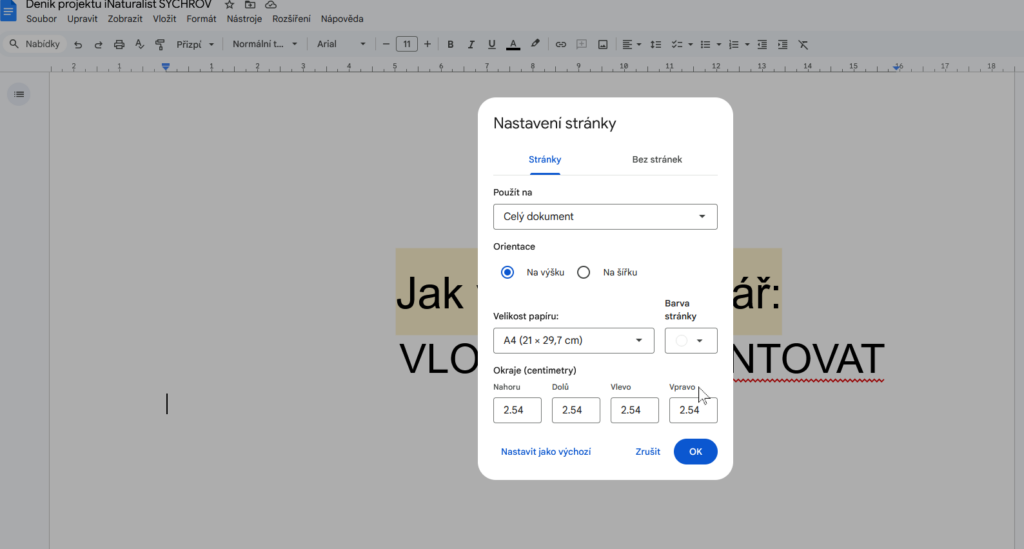Click the Undo arrow icon
This screenshot has height=549, width=1024.
[78, 44]
